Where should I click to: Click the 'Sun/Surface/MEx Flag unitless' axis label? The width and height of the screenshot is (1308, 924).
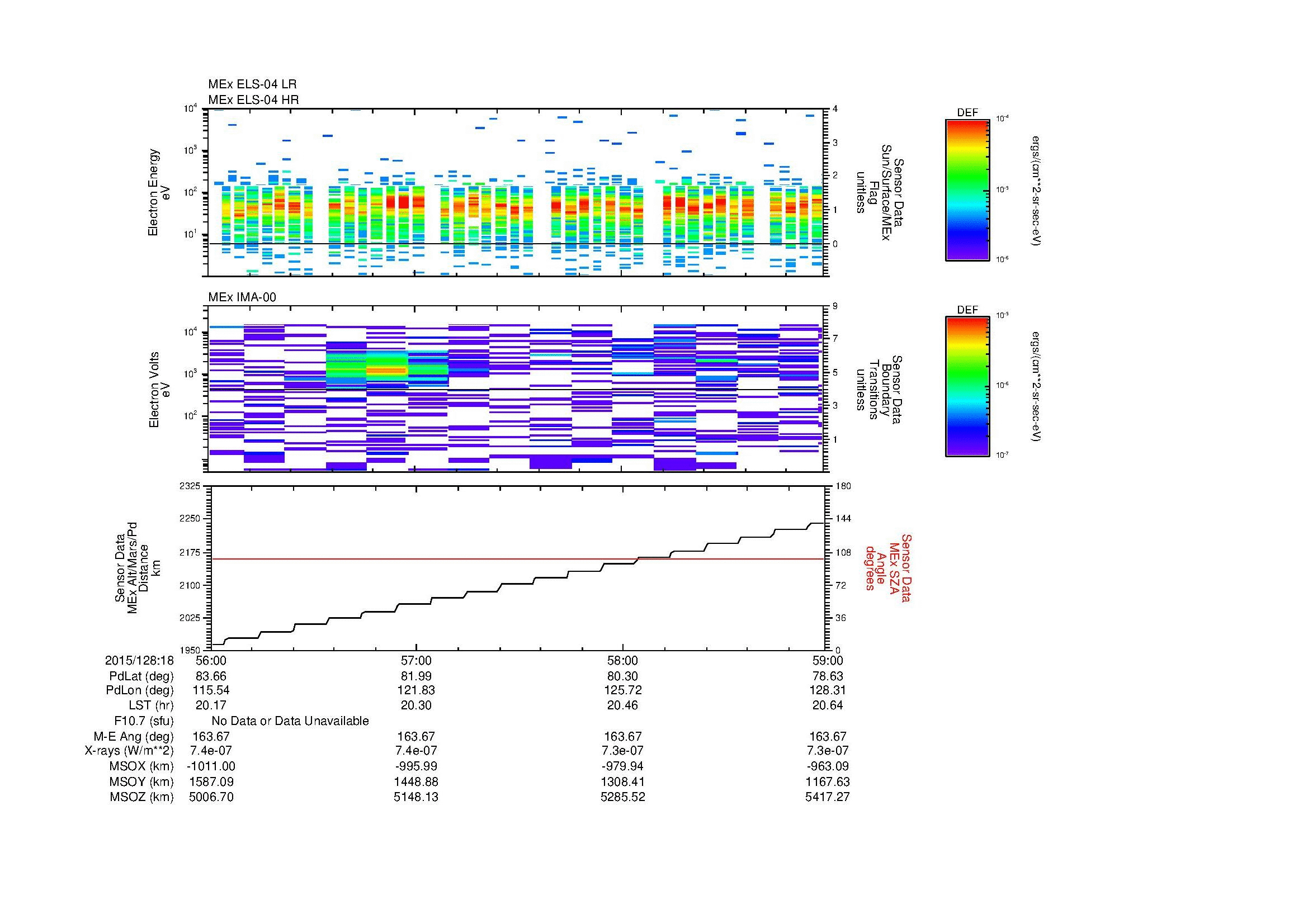click(x=880, y=192)
